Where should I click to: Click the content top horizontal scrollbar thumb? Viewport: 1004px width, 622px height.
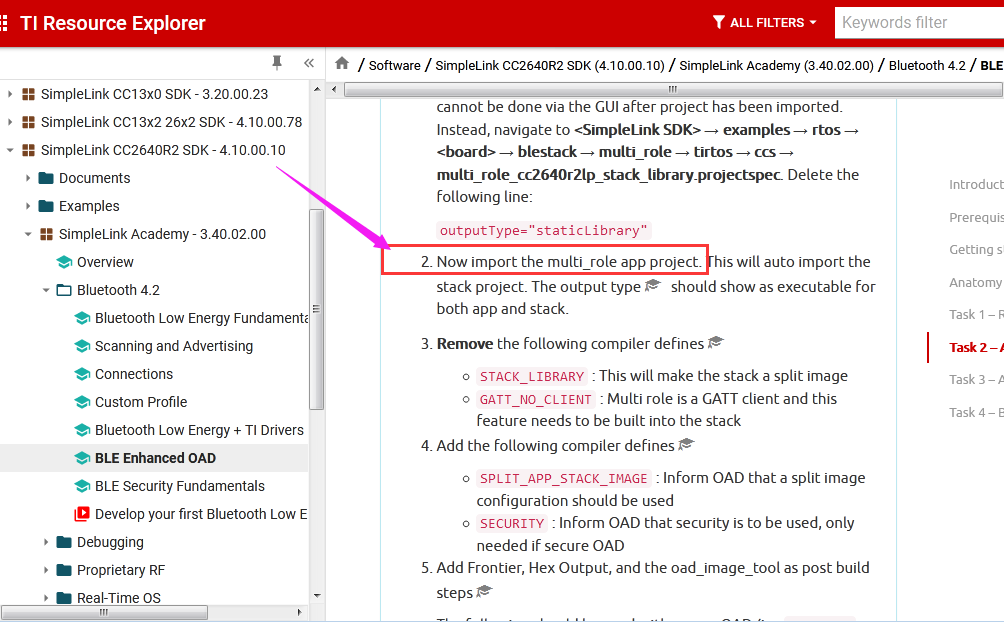pos(673,89)
